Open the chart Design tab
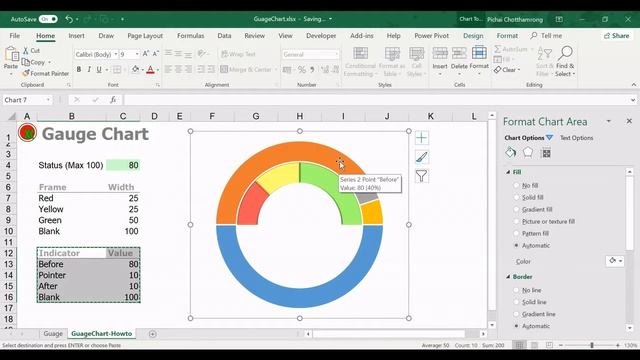The image size is (640, 360). pyautogui.click(x=473, y=36)
